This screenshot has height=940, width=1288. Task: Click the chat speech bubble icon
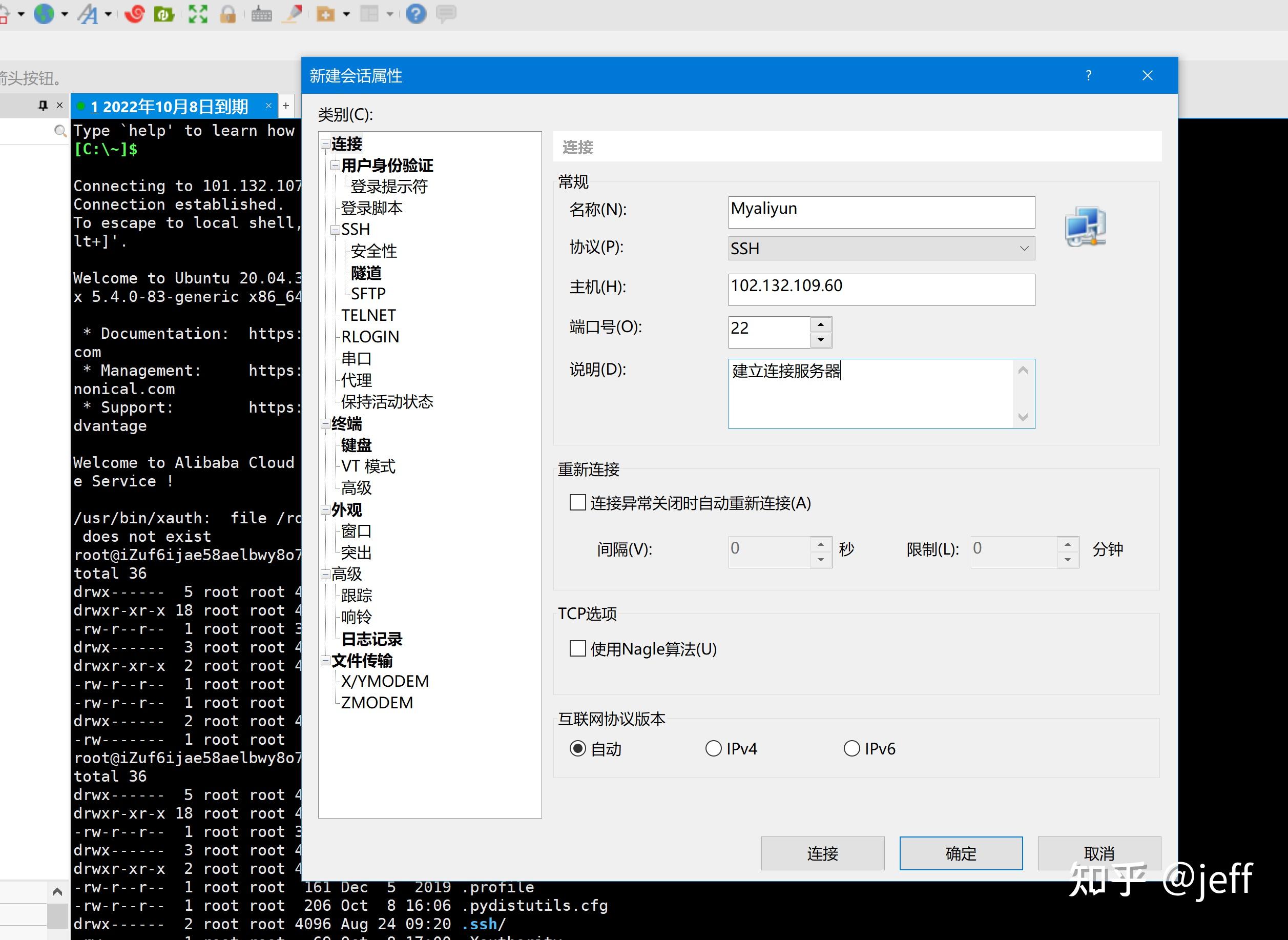[446, 14]
